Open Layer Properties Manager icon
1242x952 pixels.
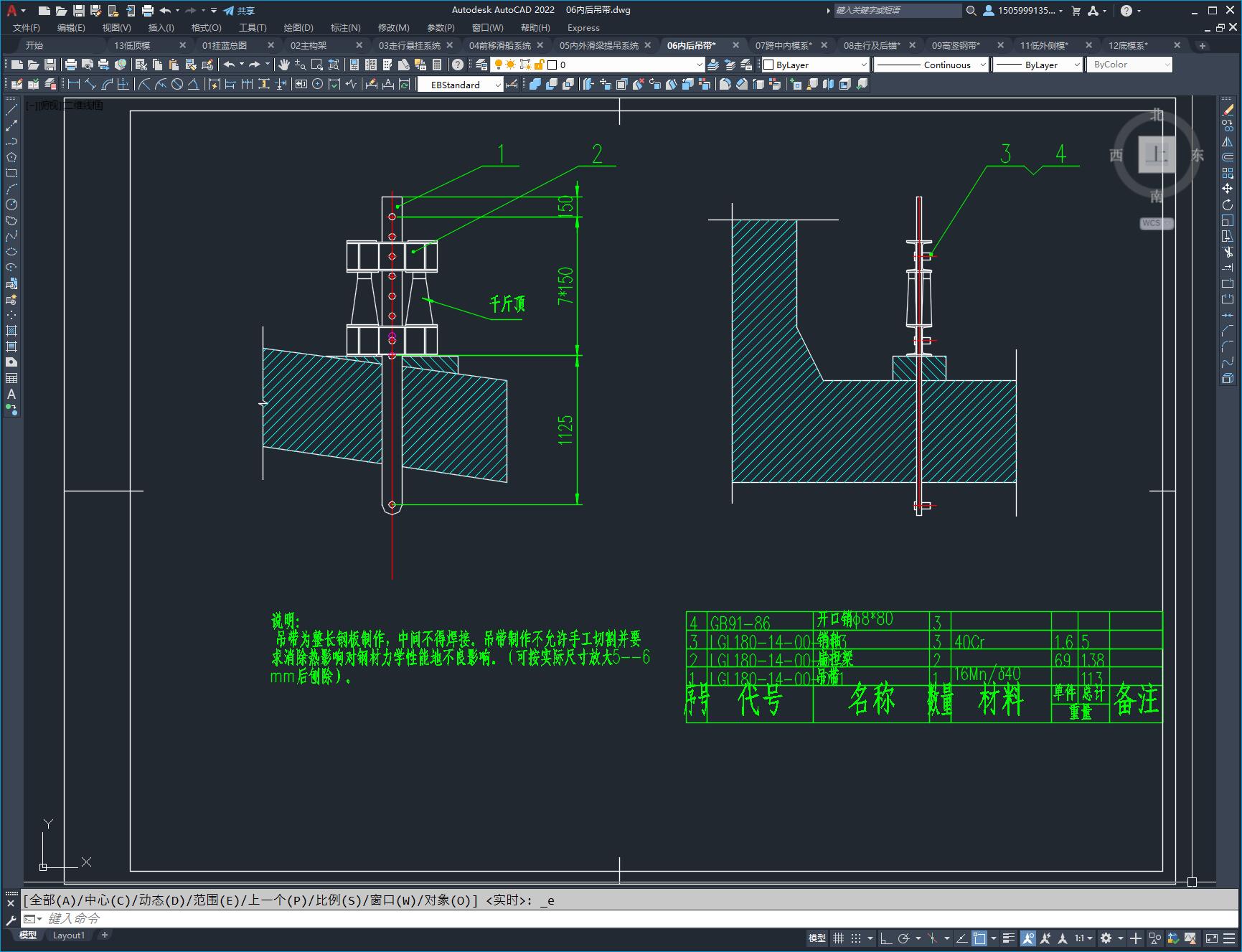click(481, 65)
